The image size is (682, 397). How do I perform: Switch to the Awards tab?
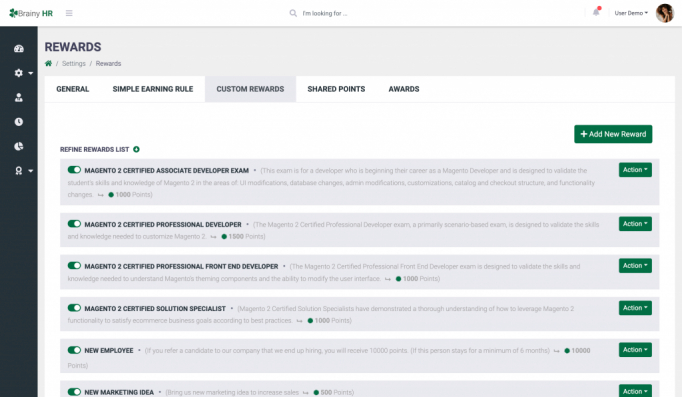(404, 89)
